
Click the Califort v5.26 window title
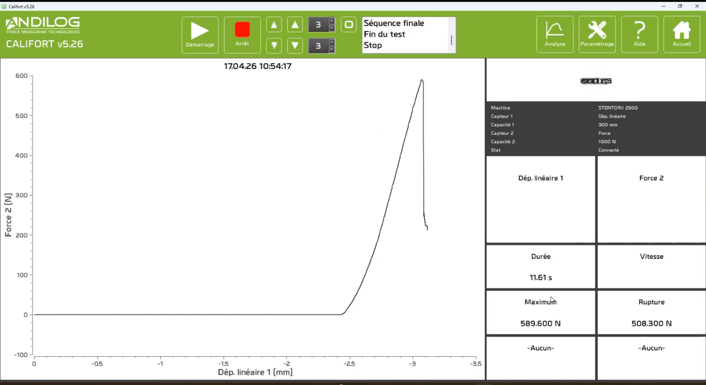21,6
